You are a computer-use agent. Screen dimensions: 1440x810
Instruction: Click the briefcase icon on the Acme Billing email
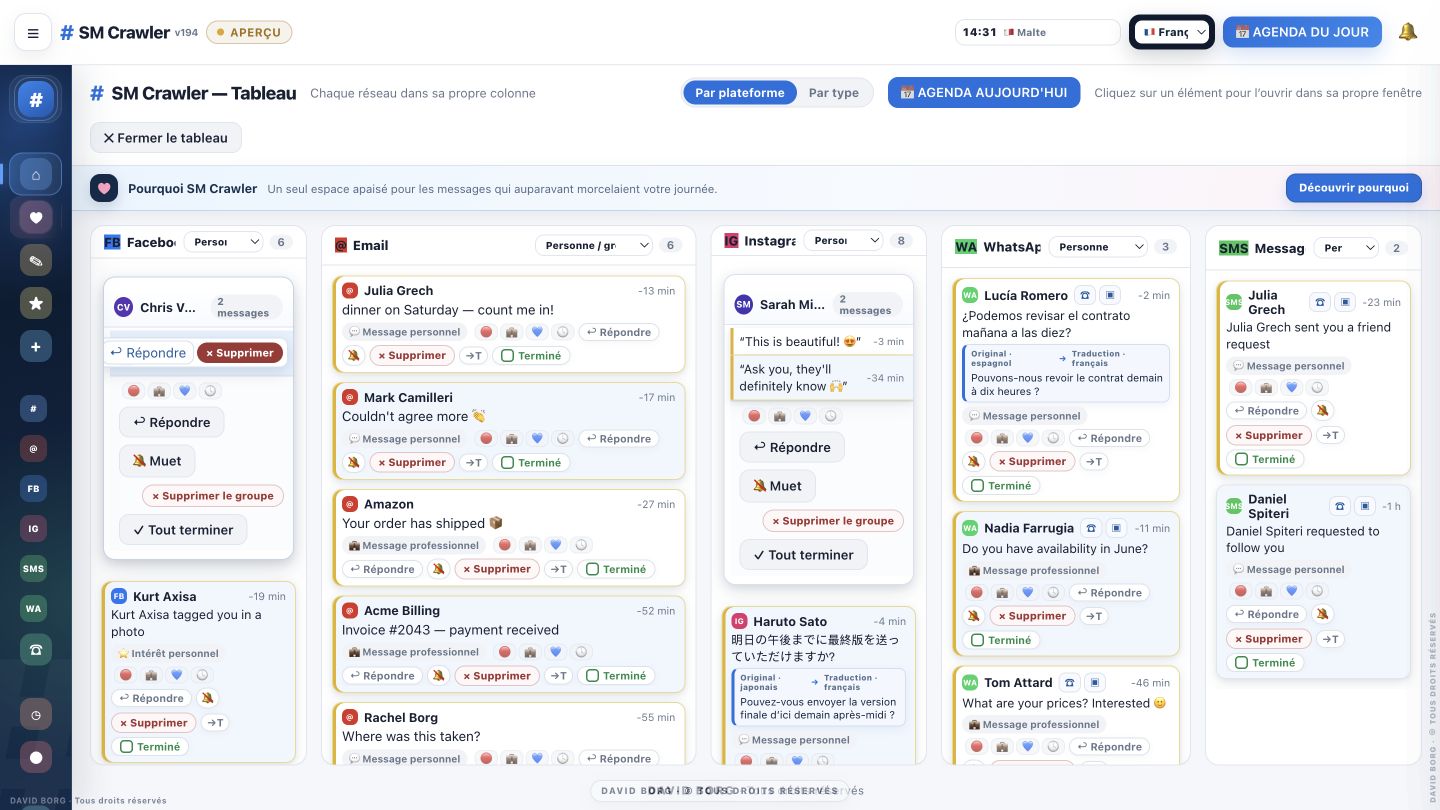[530, 652]
